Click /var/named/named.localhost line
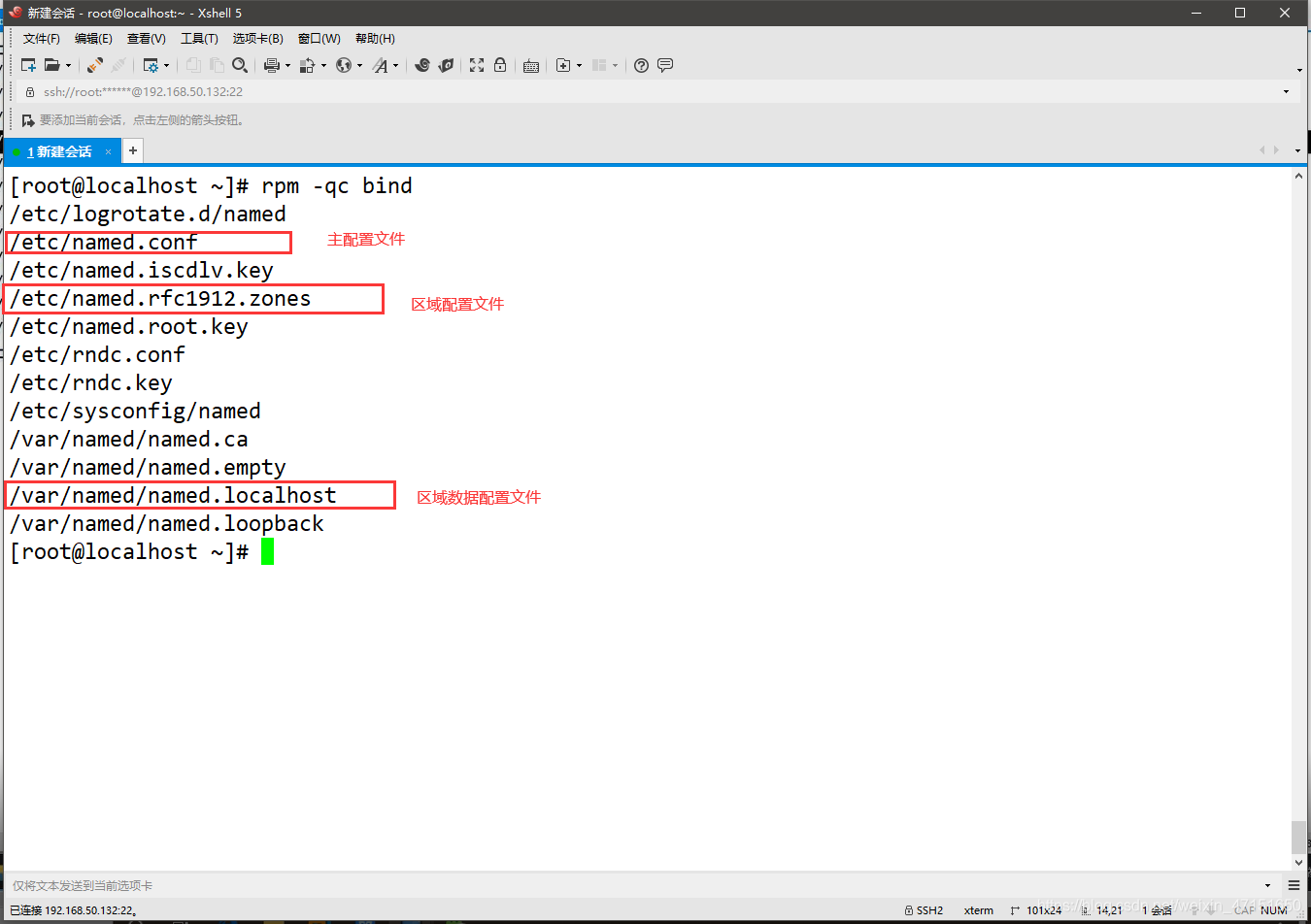This screenshot has height=924, width=1311. pos(173,495)
